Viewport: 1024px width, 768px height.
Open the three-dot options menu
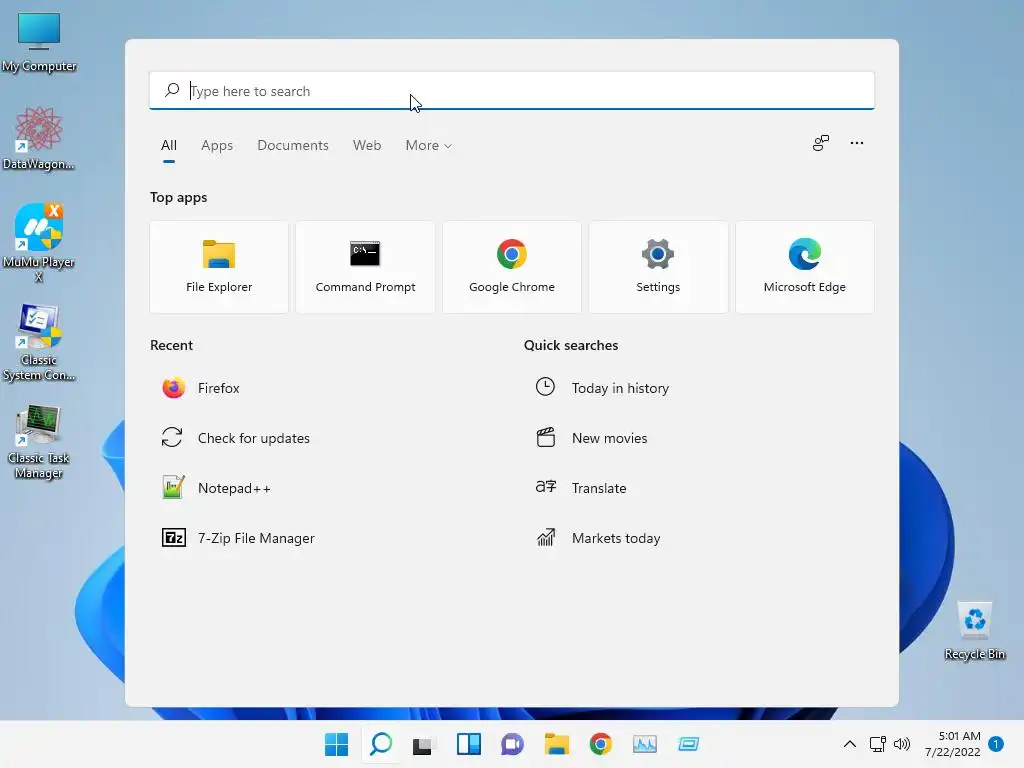857,143
